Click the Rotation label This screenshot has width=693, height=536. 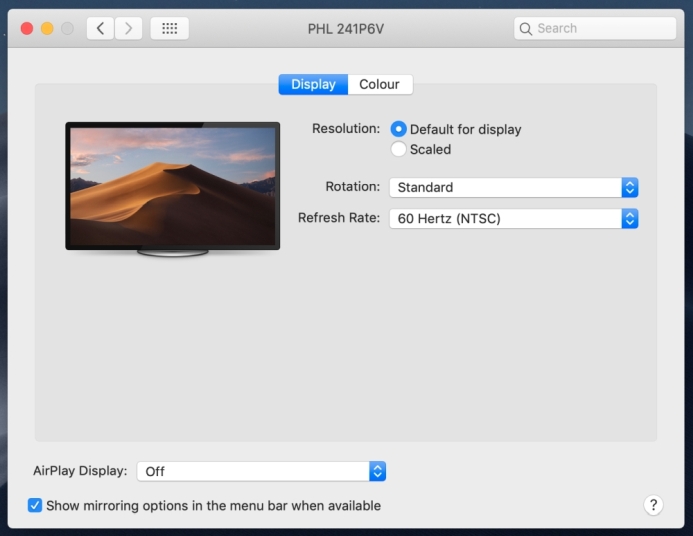353,186
